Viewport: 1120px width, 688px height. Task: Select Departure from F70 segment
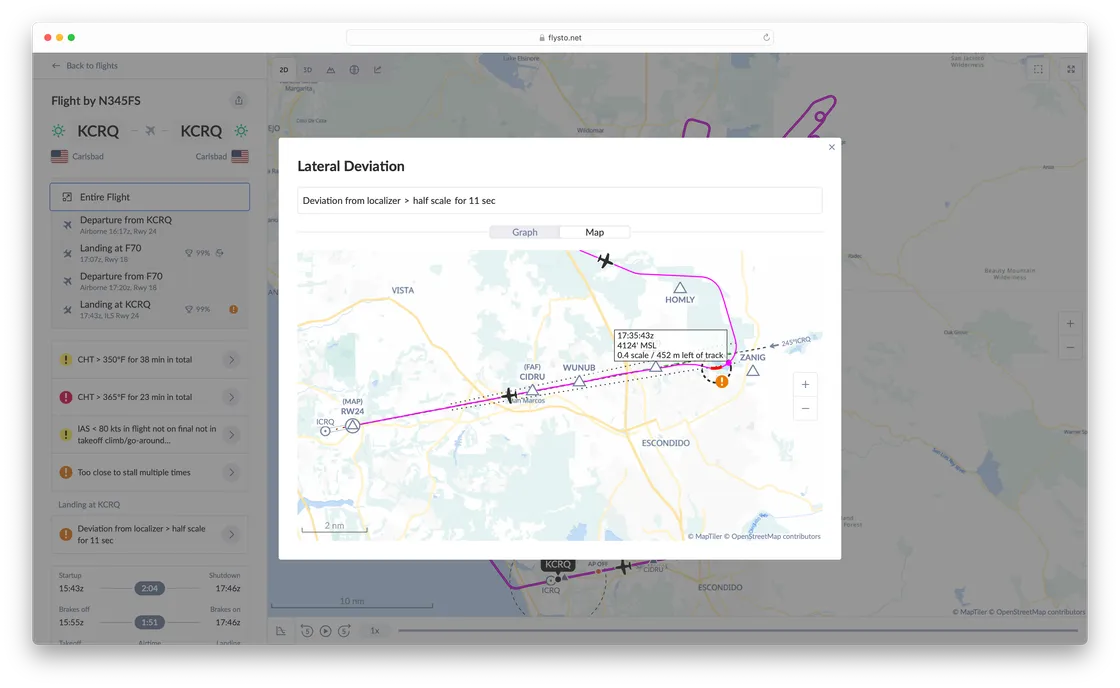(150, 281)
